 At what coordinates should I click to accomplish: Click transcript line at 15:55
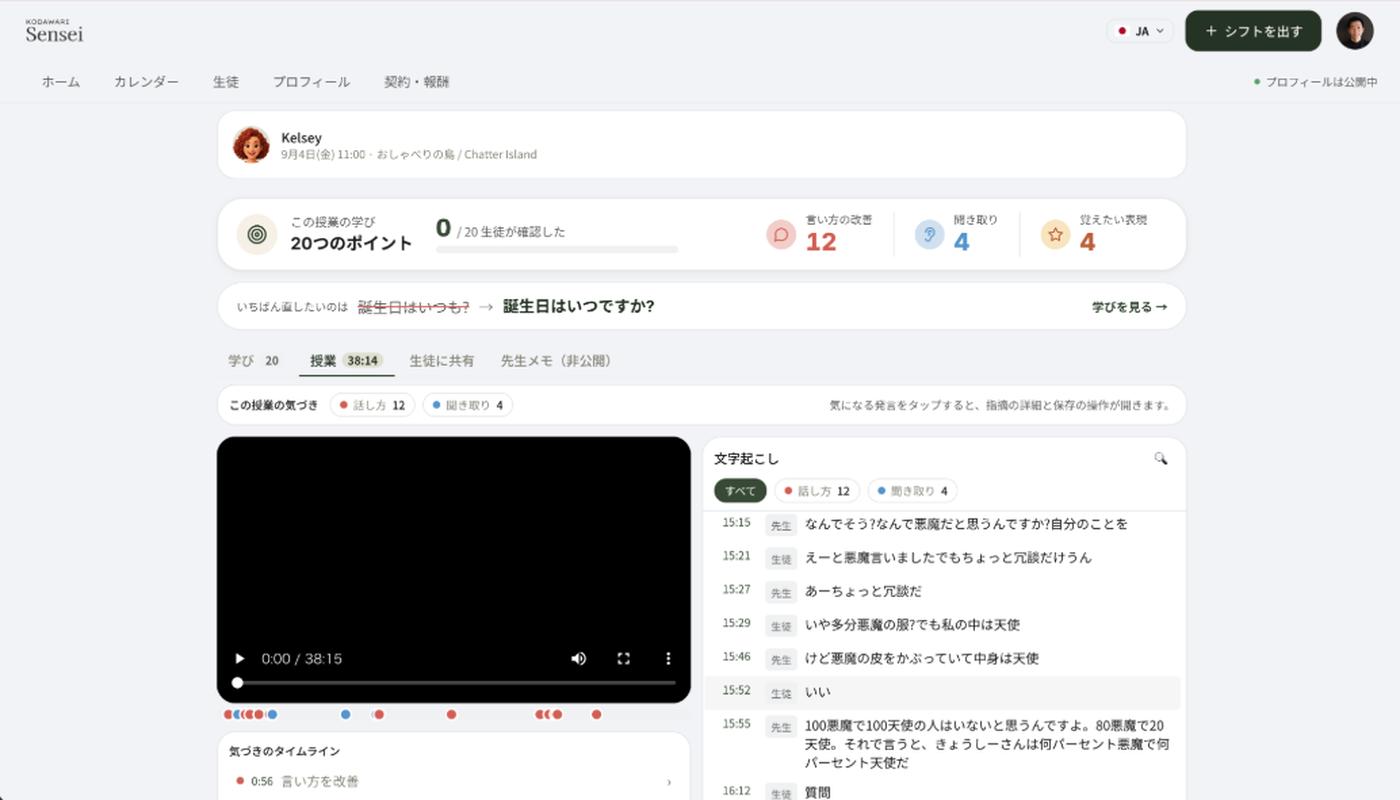point(943,742)
